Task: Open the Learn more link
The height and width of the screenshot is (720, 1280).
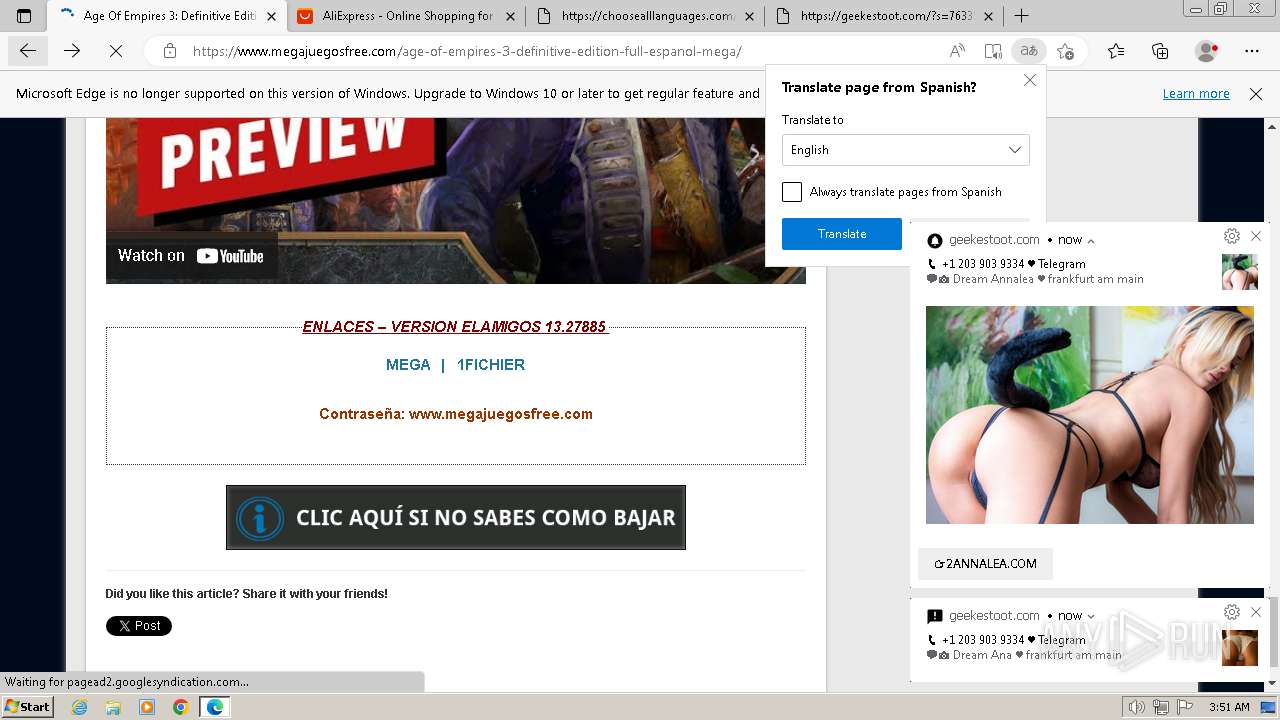Action: click(x=1196, y=94)
